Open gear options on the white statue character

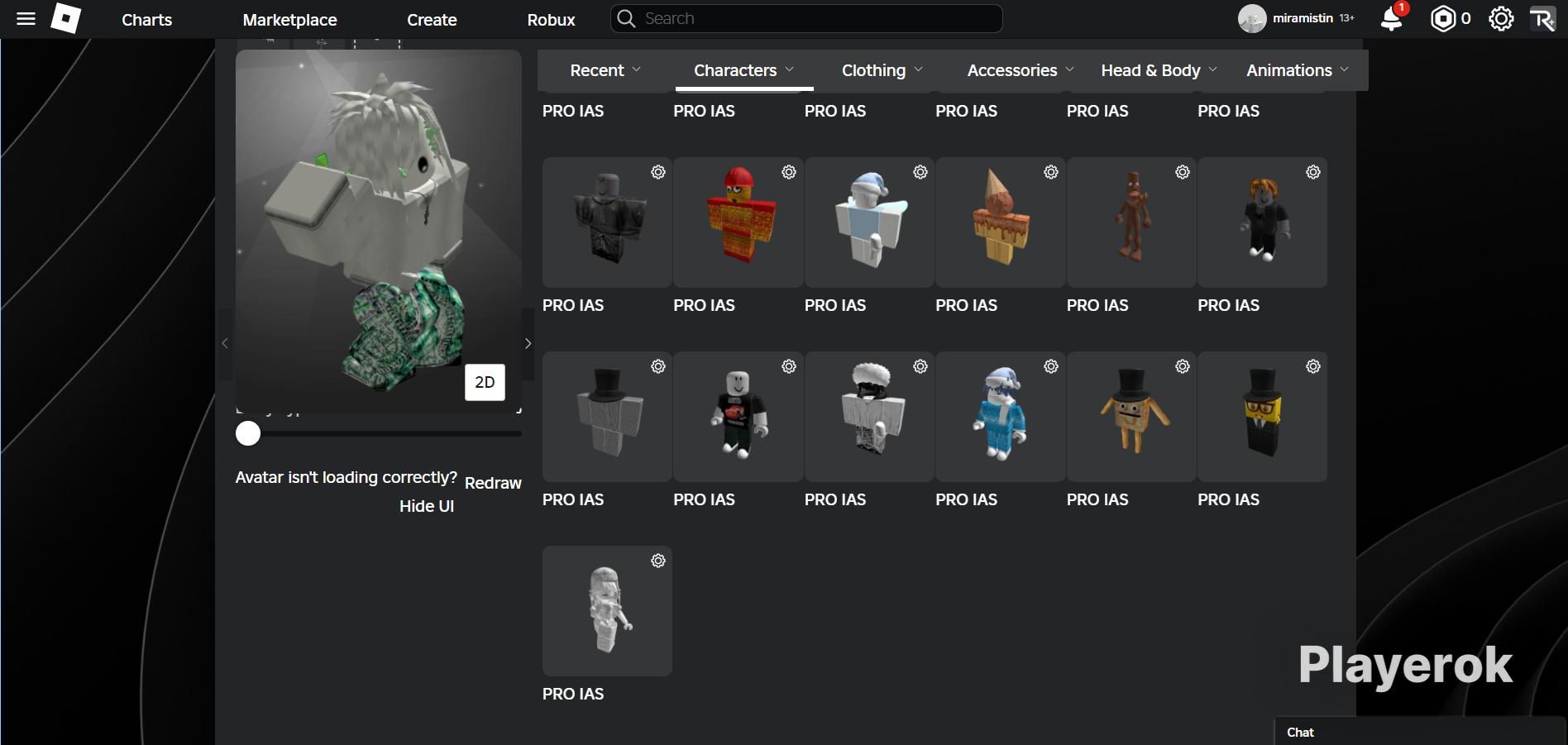[658, 561]
